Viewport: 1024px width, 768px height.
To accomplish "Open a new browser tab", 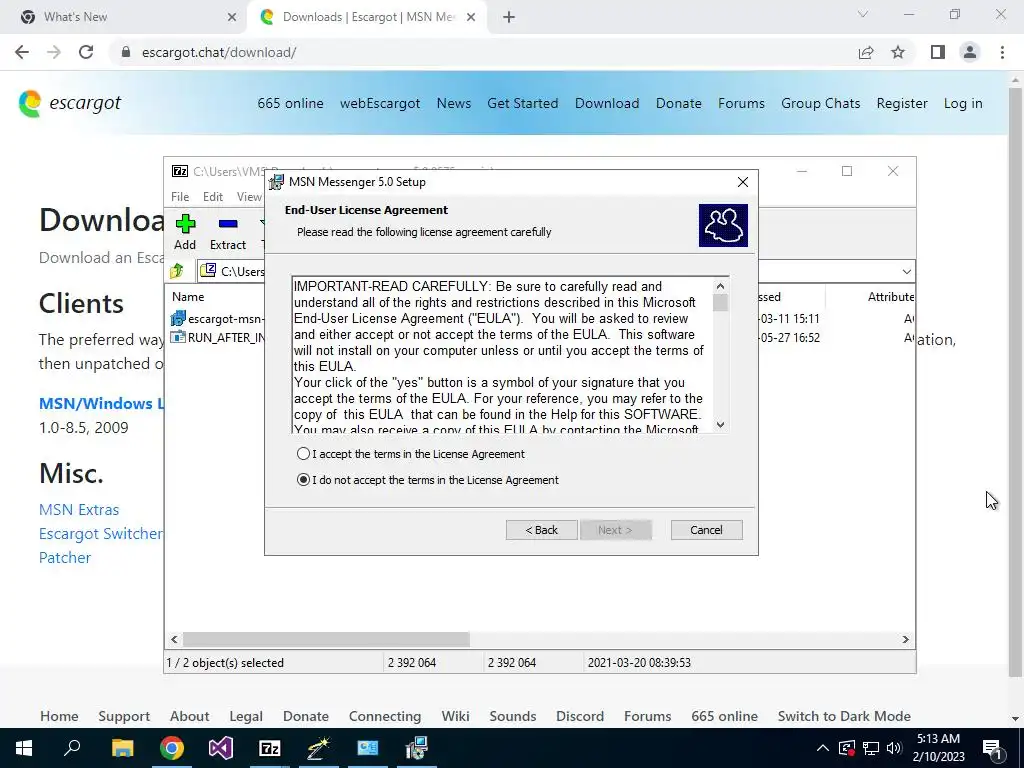I will pyautogui.click(x=509, y=17).
